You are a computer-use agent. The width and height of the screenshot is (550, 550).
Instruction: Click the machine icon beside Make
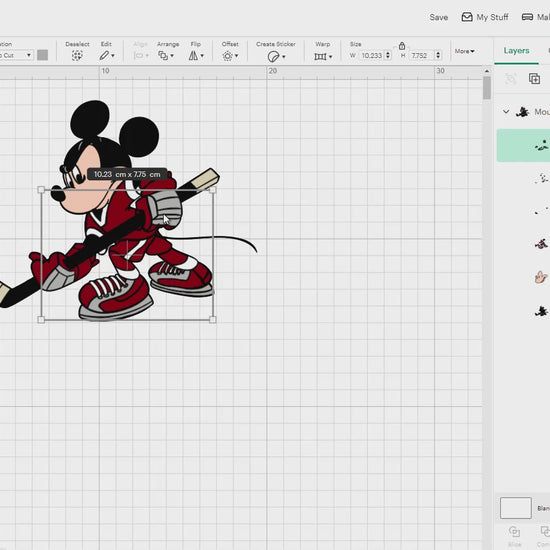(x=528, y=17)
